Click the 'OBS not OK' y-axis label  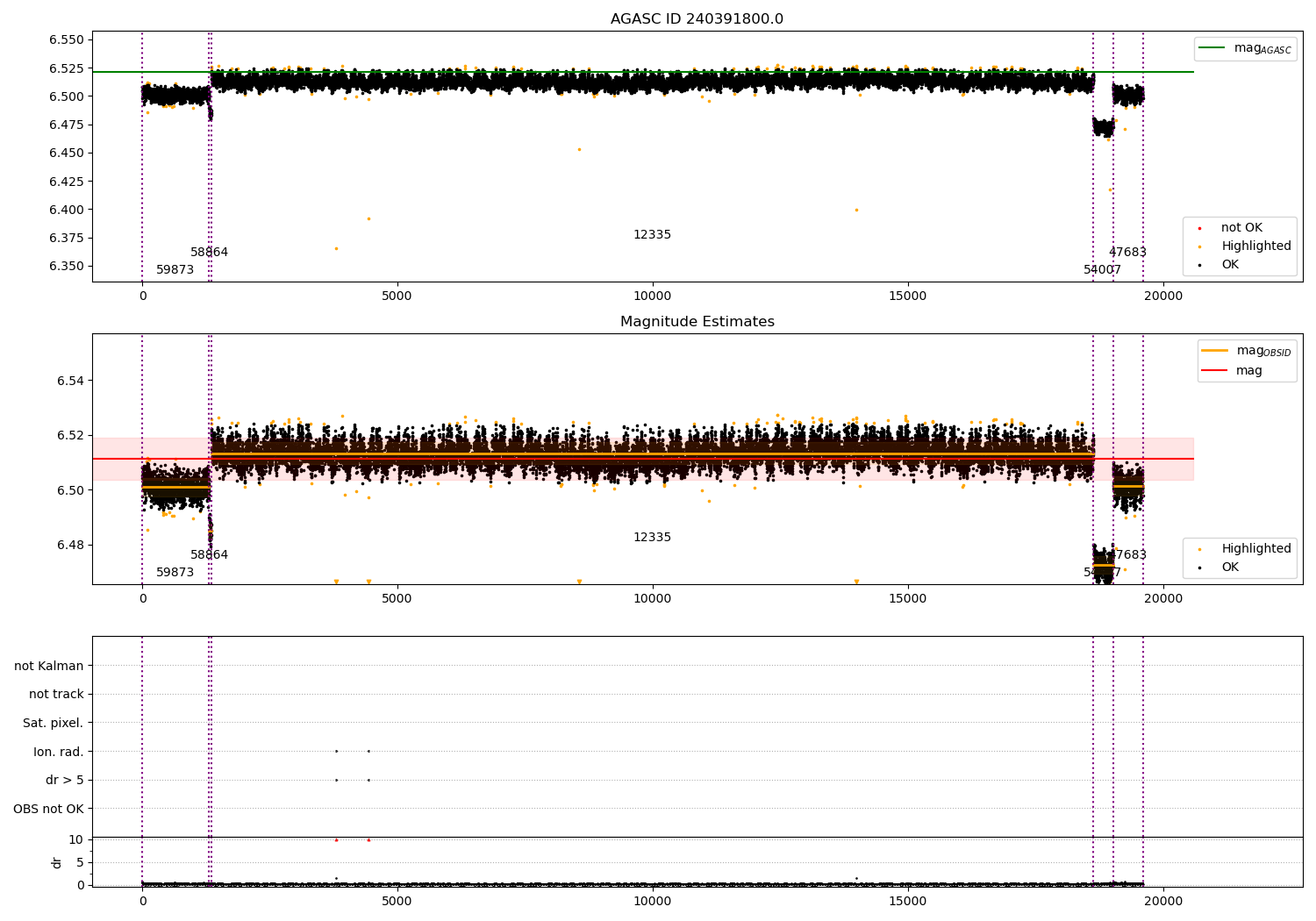click(48, 809)
